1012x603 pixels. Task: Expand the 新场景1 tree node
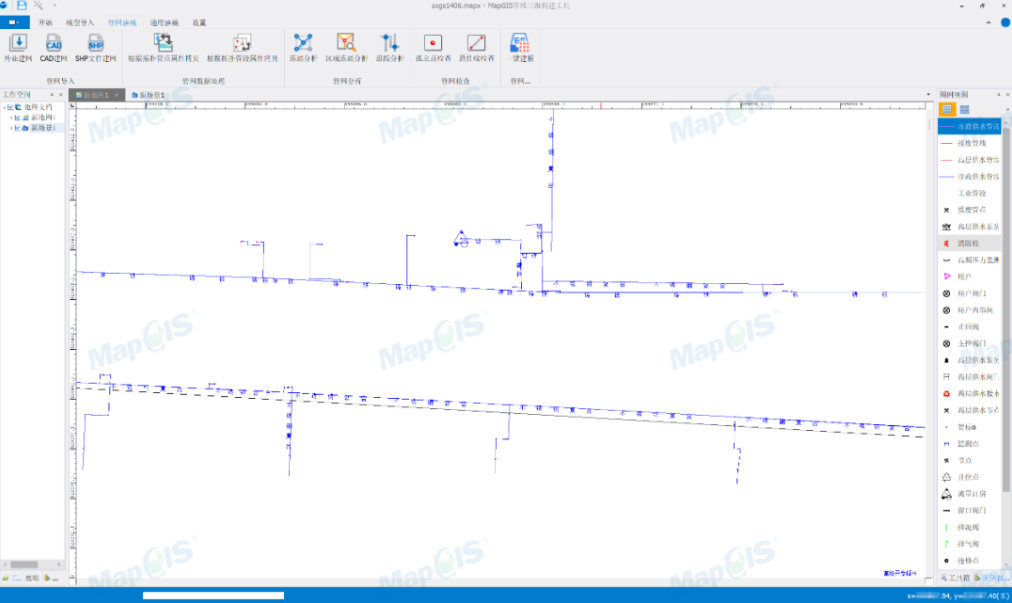point(11,128)
